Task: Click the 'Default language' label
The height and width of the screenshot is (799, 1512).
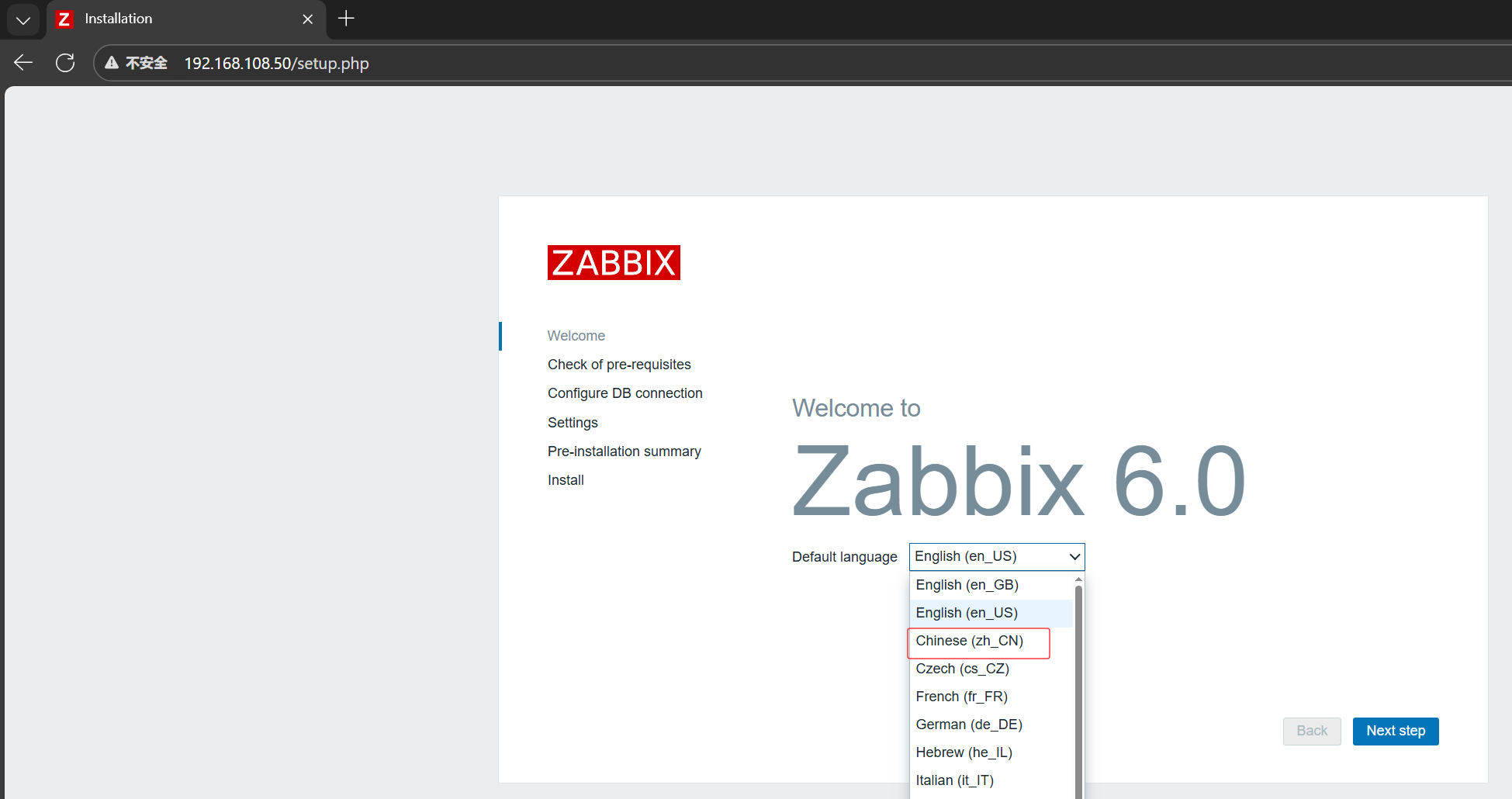Action: (844, 557)
